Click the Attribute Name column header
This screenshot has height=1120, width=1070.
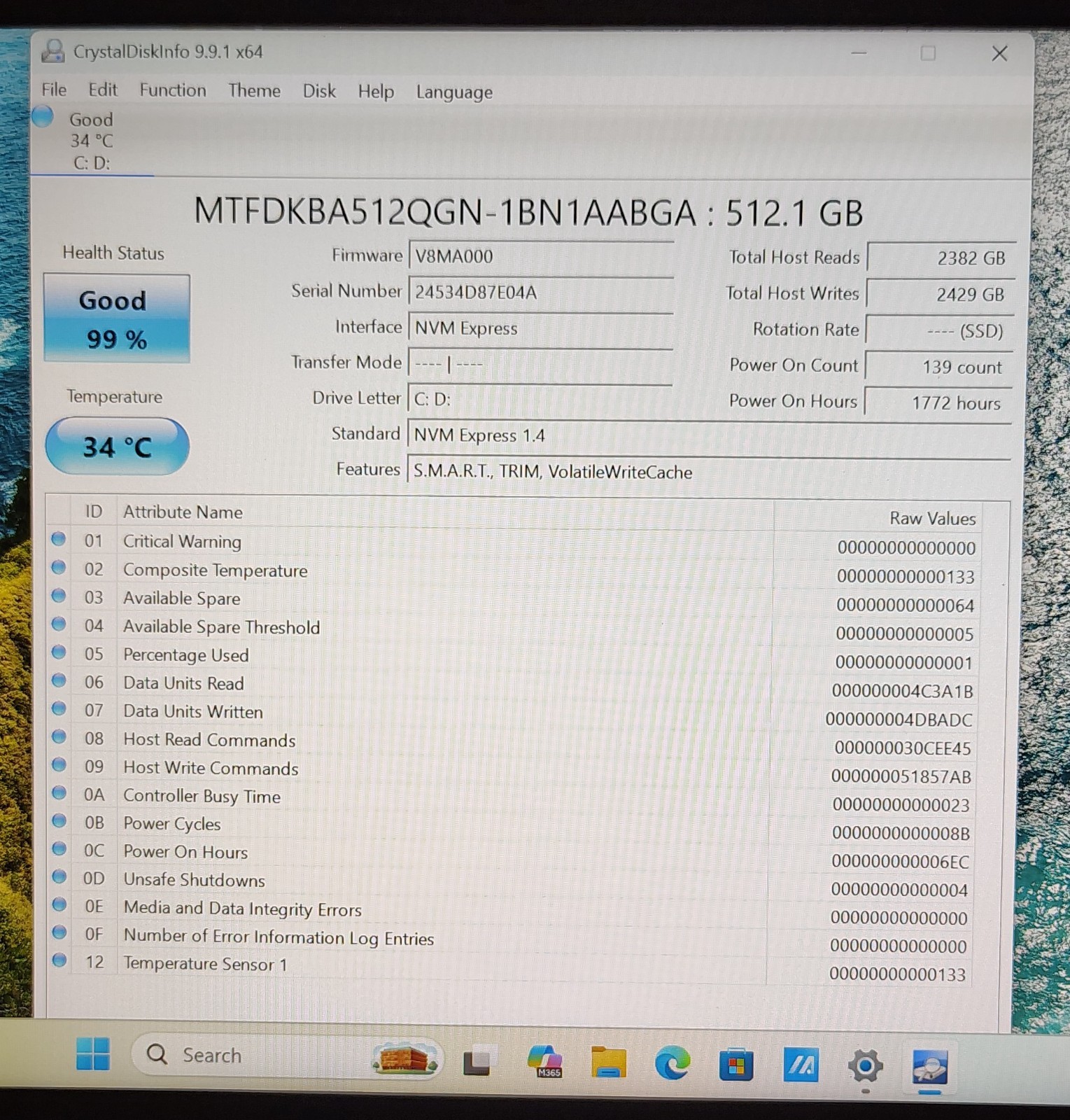(183, 512)
